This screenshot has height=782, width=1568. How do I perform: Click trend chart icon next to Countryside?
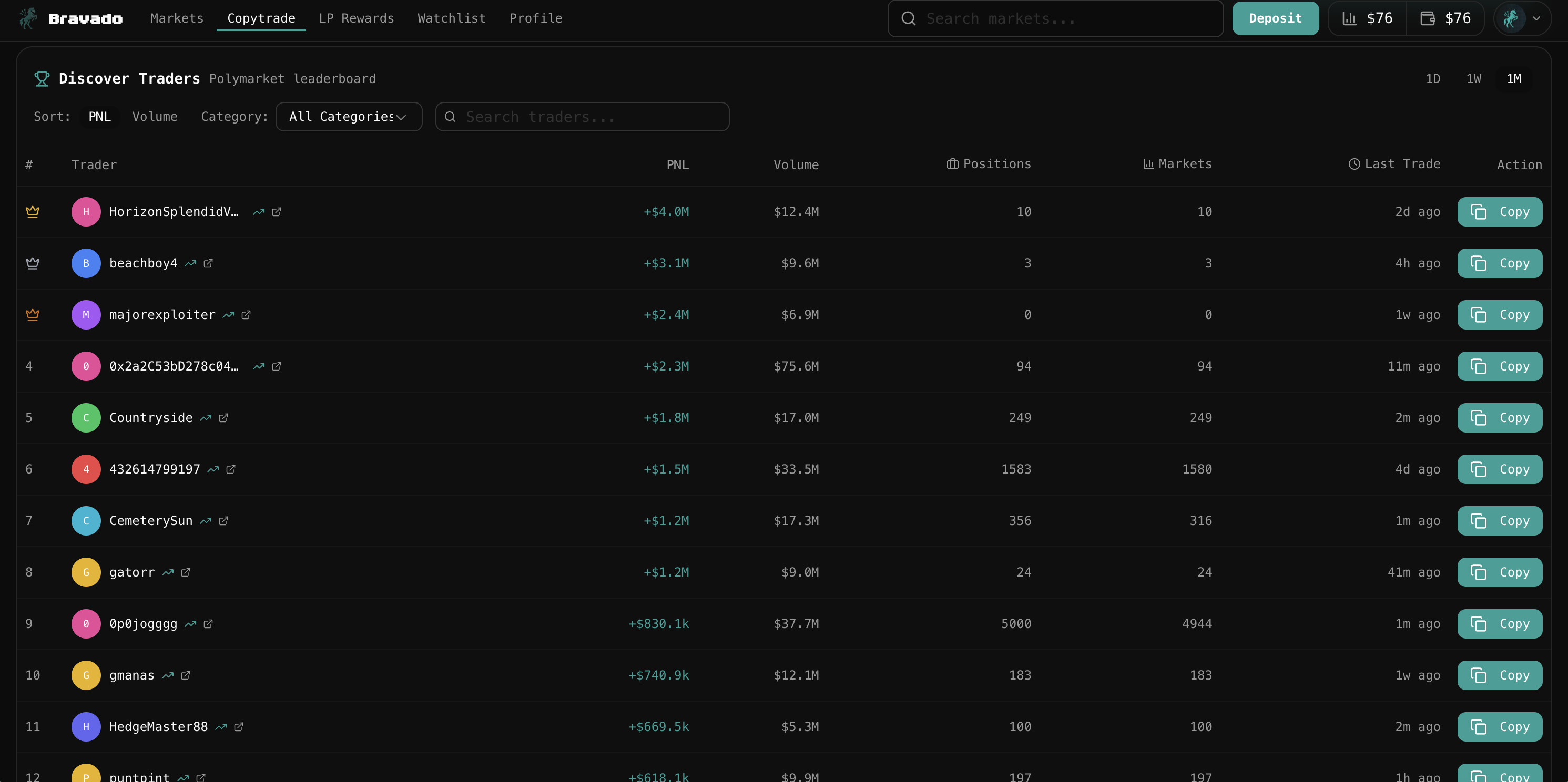[206, 418]
